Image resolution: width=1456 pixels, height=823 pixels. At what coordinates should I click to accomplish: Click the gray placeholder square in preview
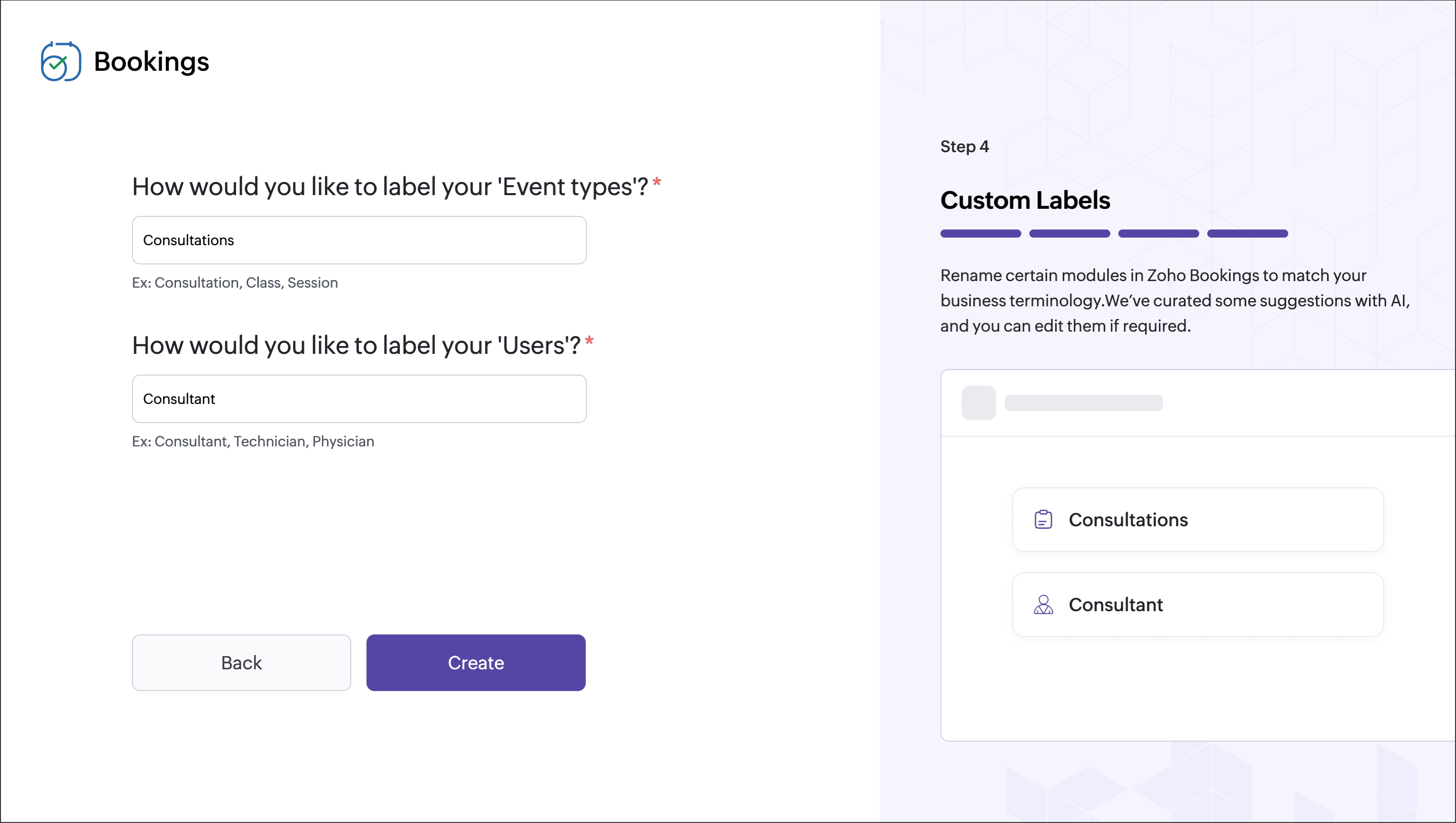[x=978, y=402]
